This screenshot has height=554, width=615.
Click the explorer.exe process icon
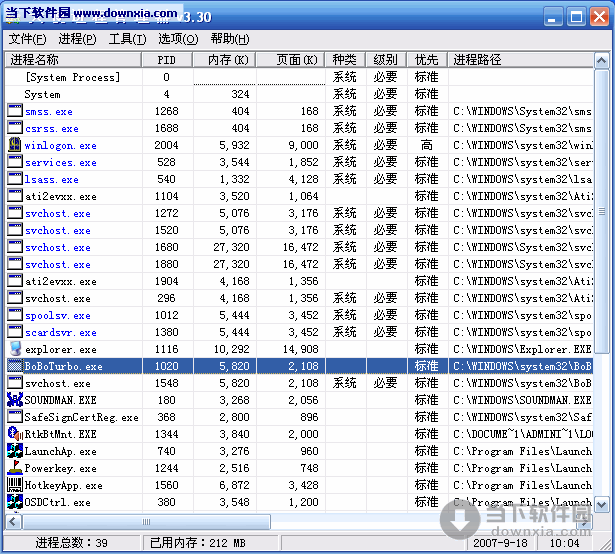[15, 349]
